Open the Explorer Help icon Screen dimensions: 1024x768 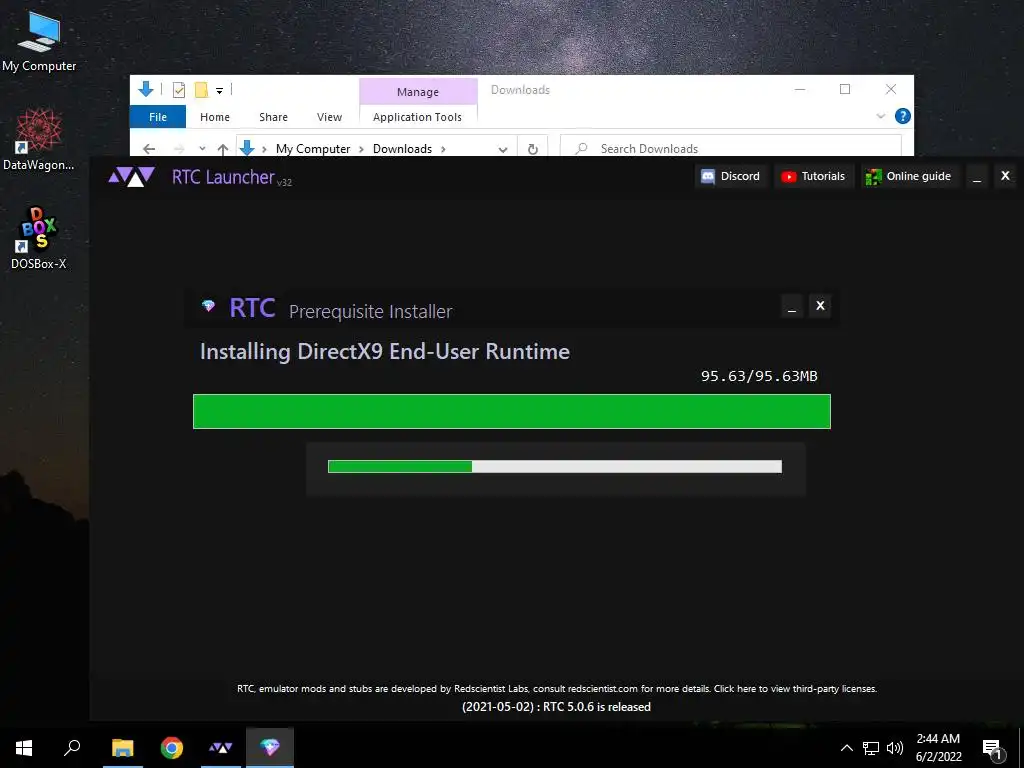pyautogui.click(x=903, y=116)
